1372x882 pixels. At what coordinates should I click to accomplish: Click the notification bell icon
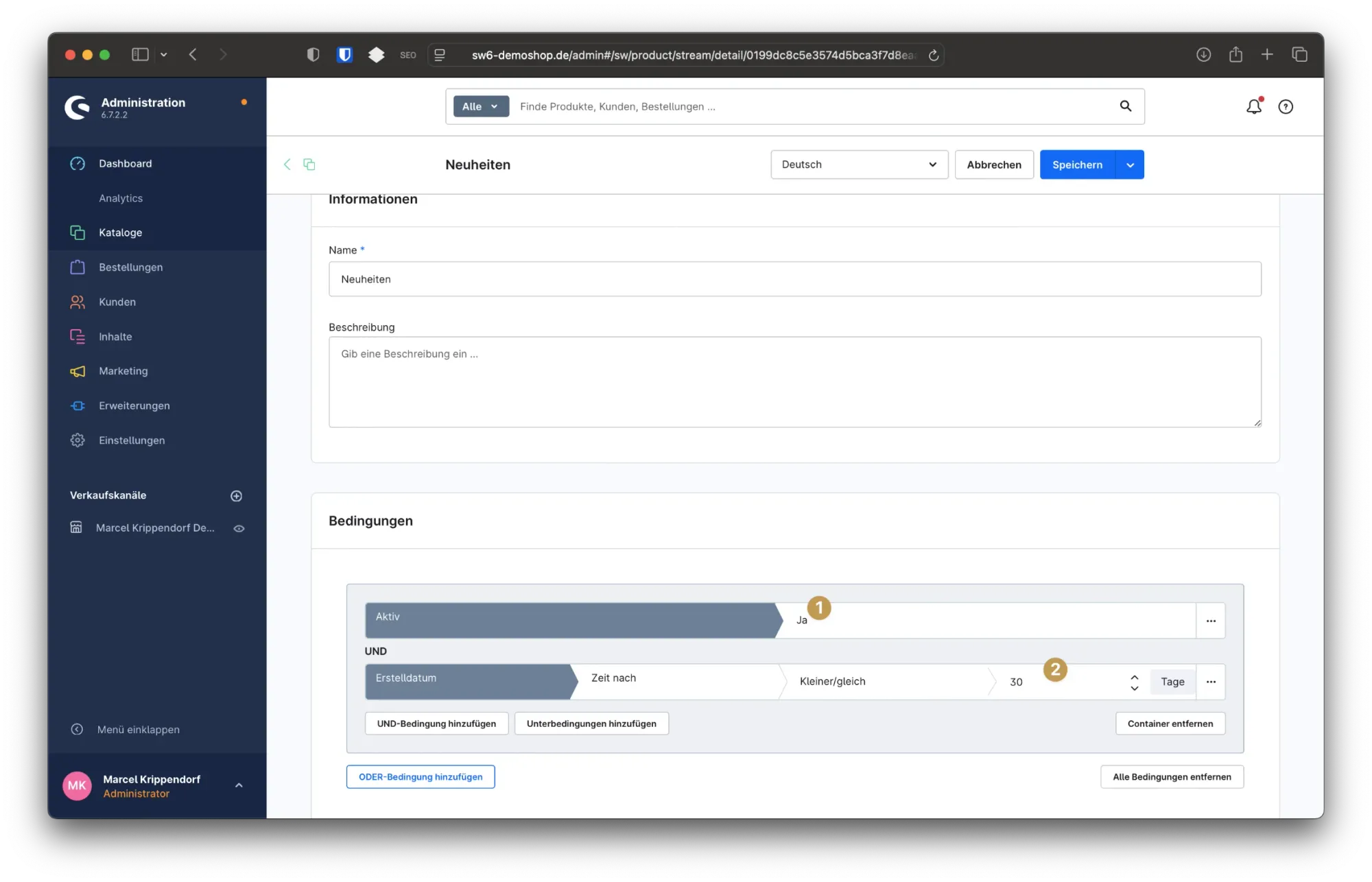point(1253,106)
